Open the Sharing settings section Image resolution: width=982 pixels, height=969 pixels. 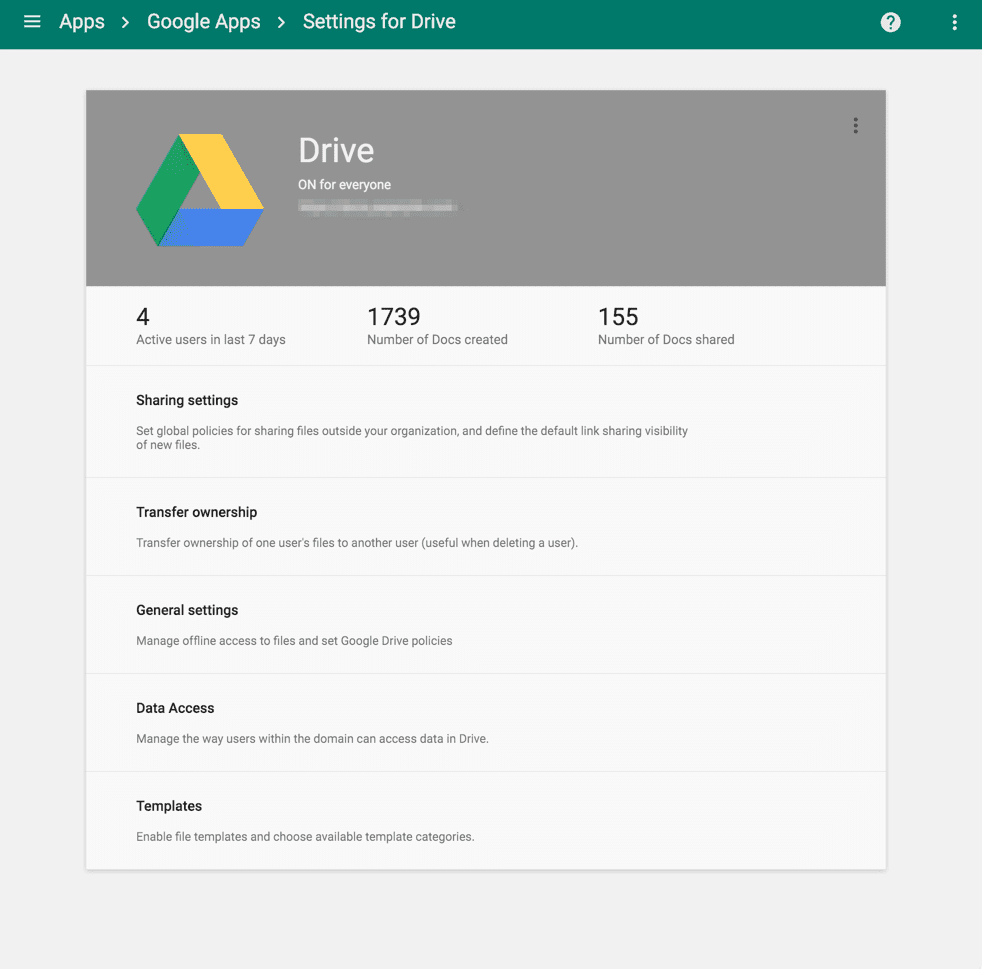pyautogui.click(x=187, y=400)
